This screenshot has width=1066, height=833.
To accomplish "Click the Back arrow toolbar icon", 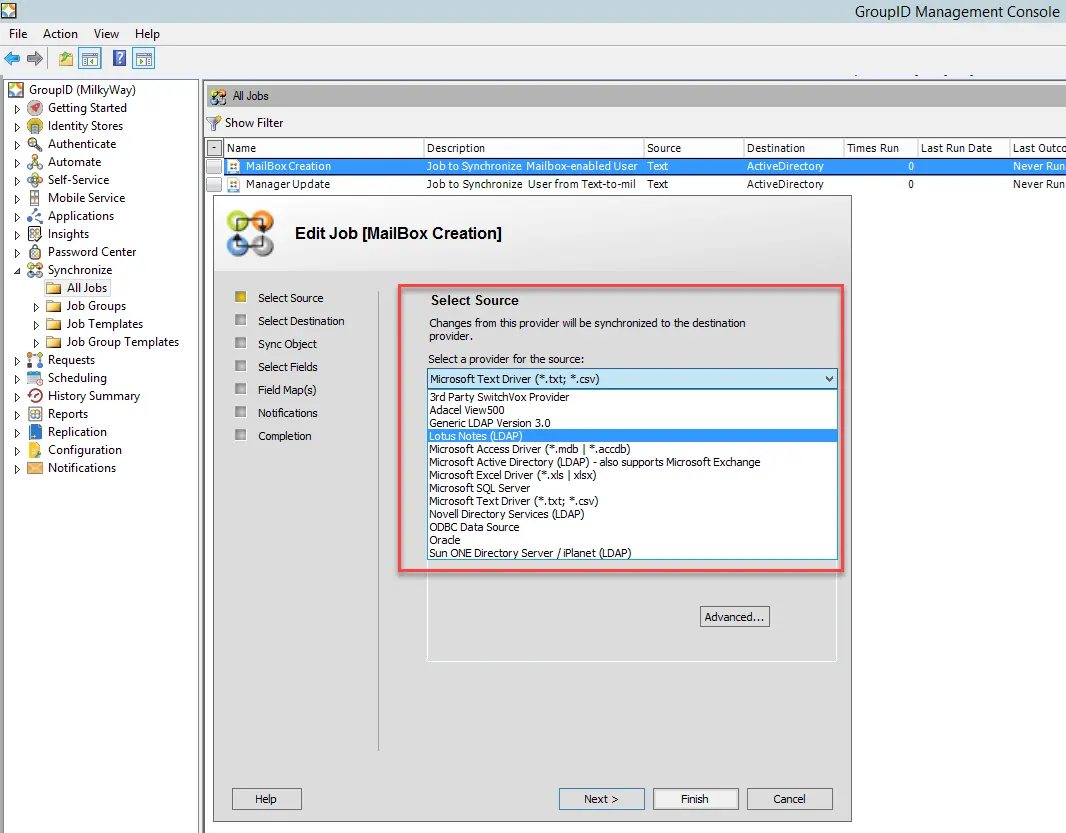I will pyautogui.click(x=12, y=59).
